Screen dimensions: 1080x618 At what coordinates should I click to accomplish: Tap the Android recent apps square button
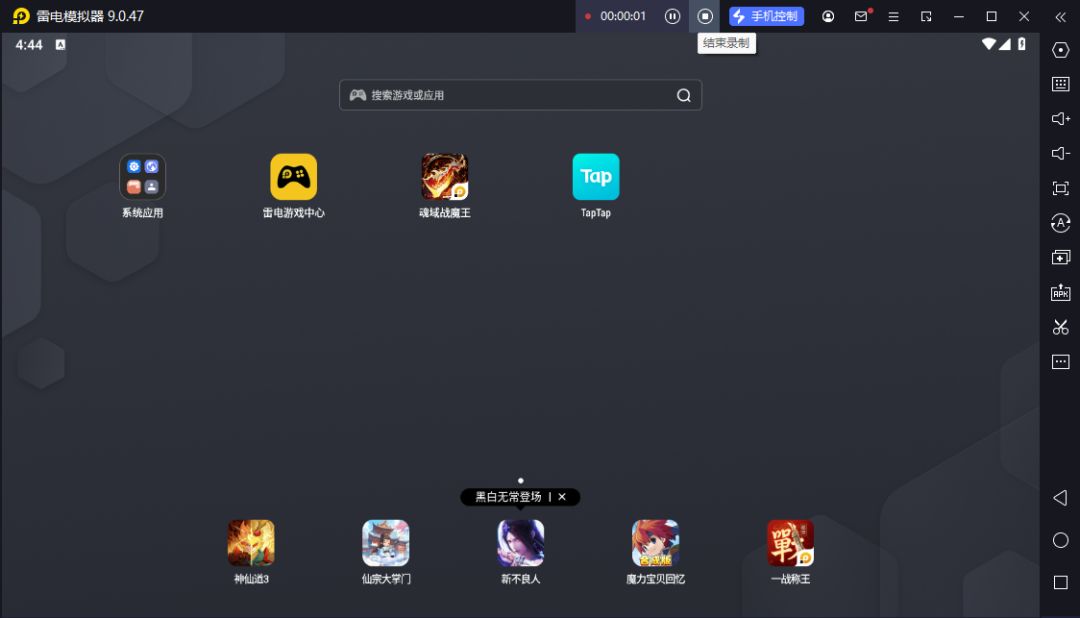click(x=1061, y=583)
